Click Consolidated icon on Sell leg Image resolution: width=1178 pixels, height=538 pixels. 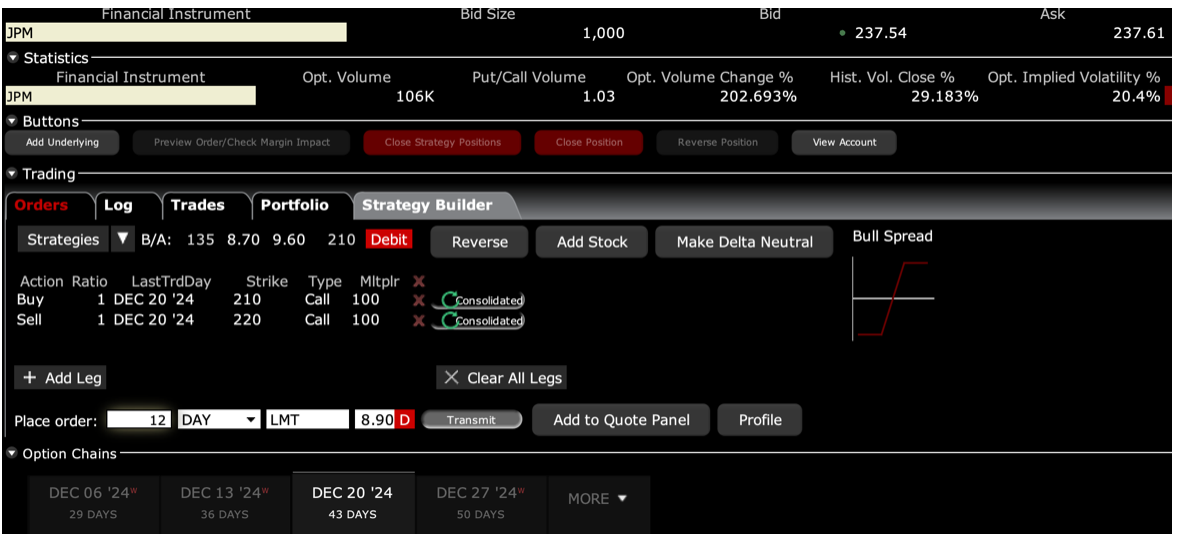point(479,321)
